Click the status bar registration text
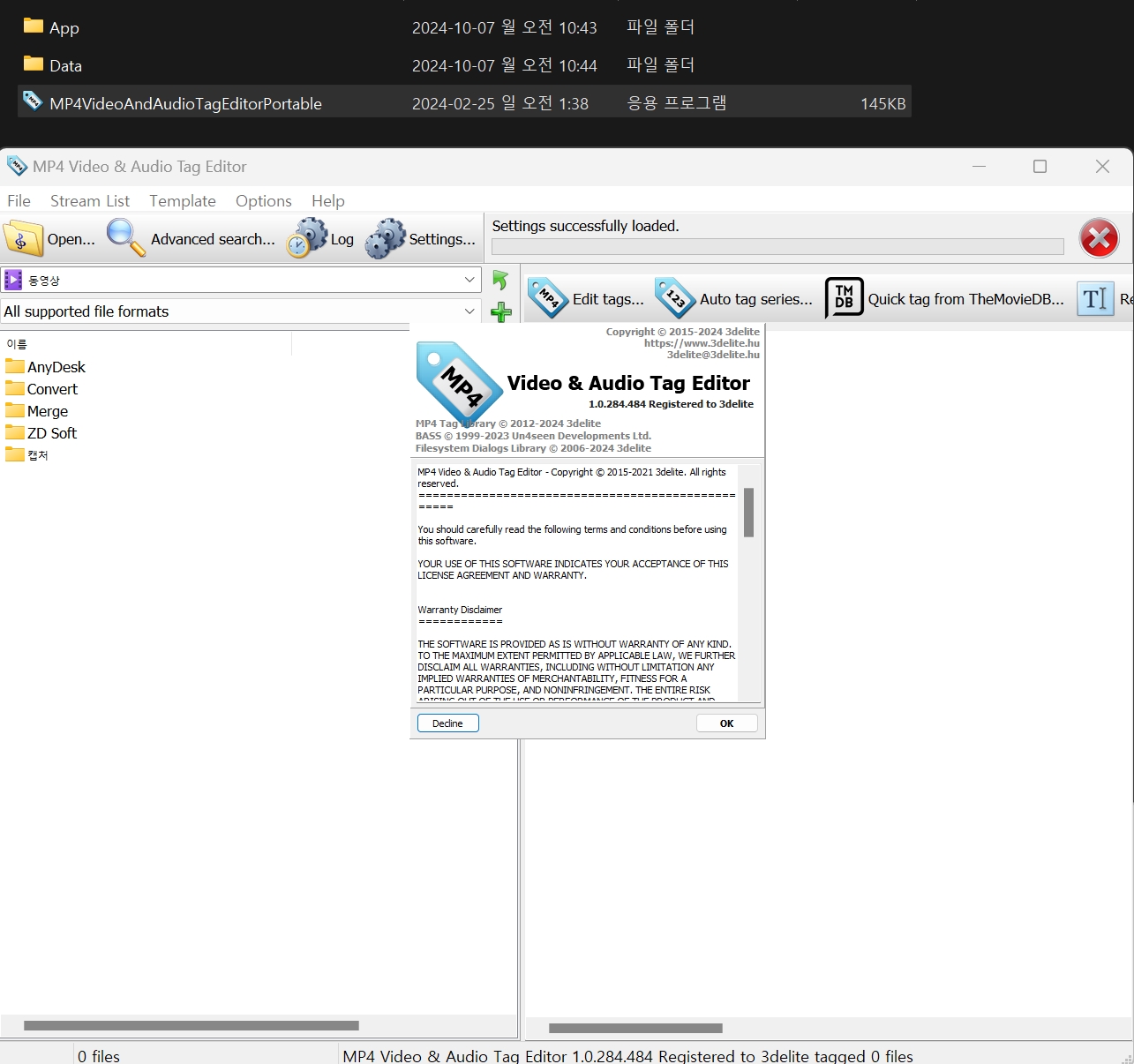This screenshot has height=1064, width=1134. click(x=627, y=1056)
